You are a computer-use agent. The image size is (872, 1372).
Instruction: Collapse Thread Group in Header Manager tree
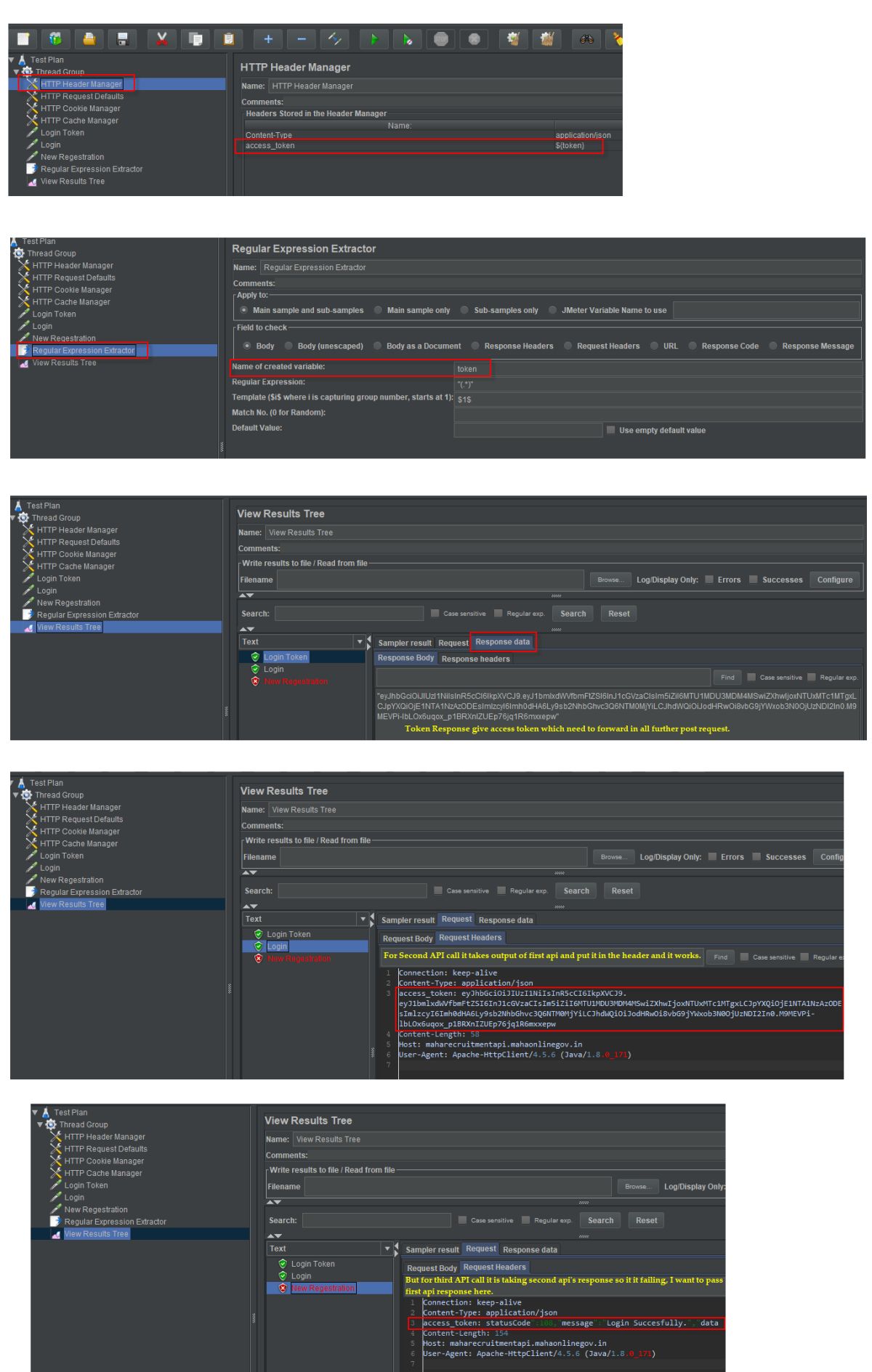tap(17, 72)
